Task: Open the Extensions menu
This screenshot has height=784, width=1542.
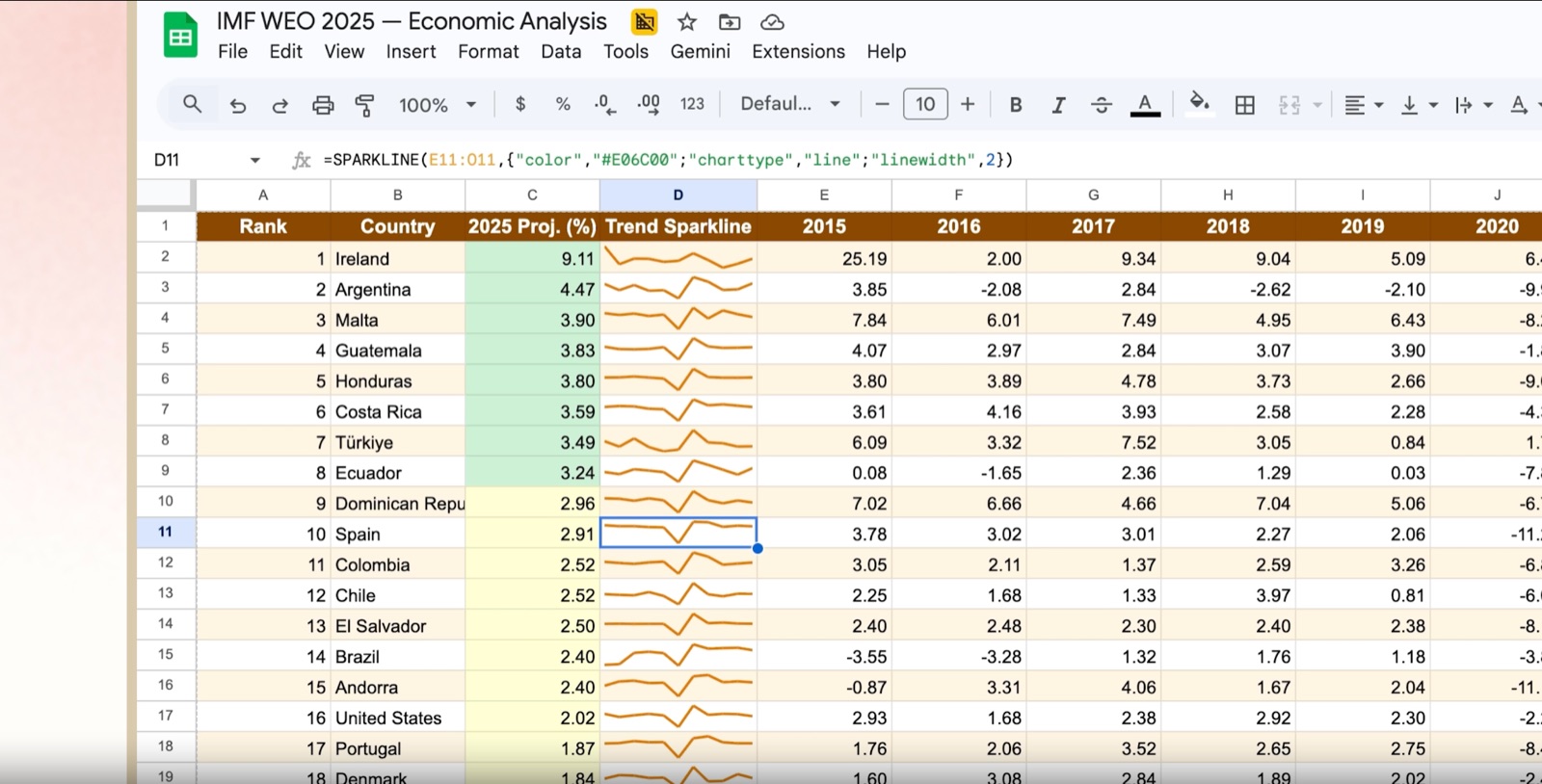Action: 798,52
